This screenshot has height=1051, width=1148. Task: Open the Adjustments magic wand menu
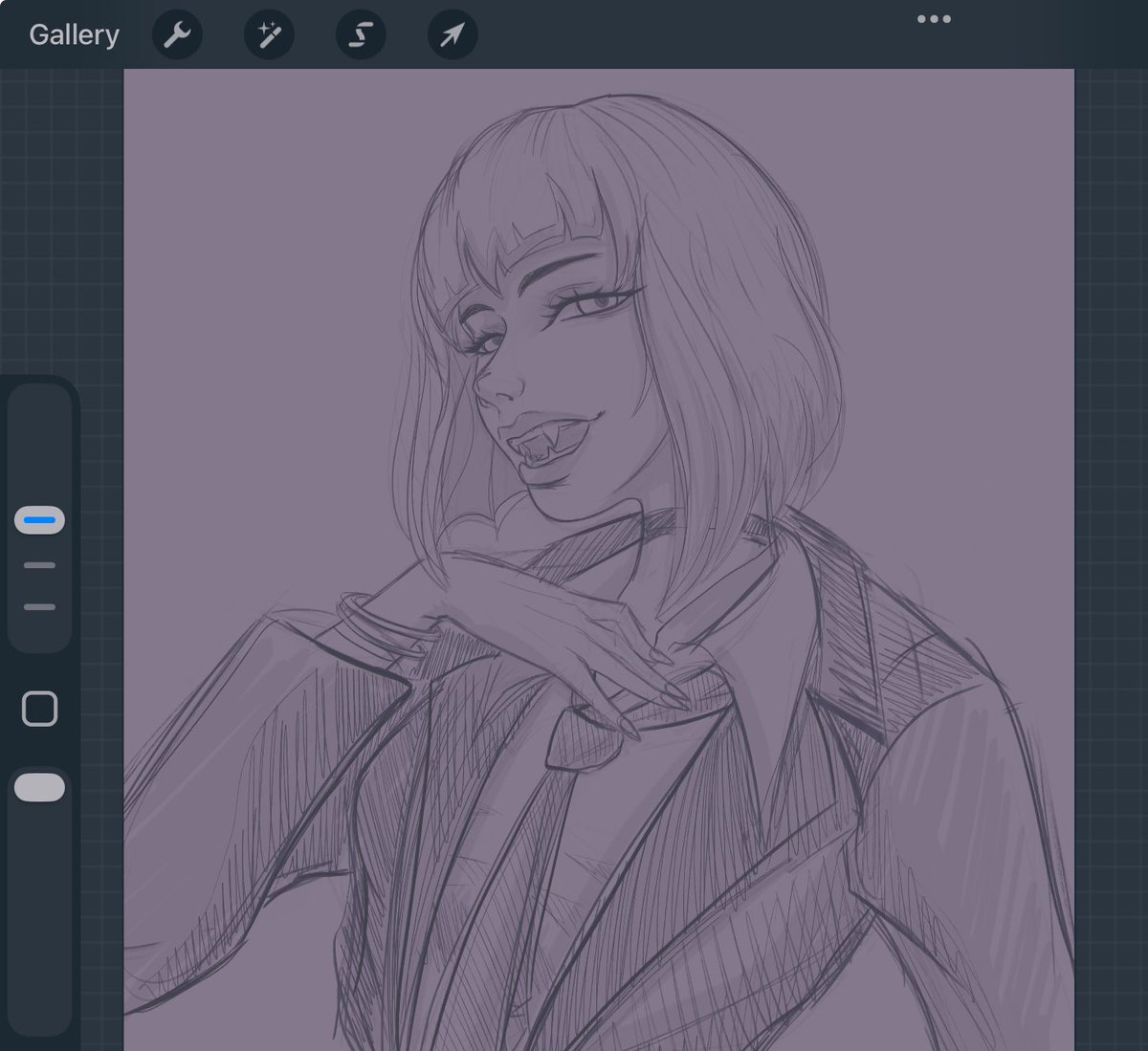click(x=269, y=34)
